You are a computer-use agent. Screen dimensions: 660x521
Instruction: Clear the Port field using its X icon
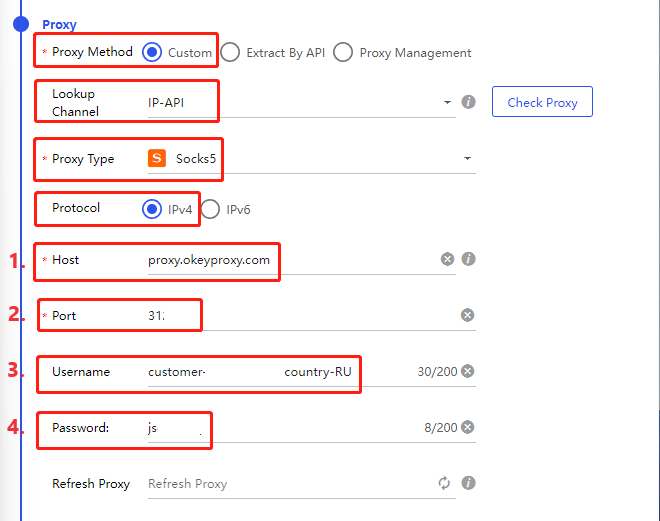(467, 315)
